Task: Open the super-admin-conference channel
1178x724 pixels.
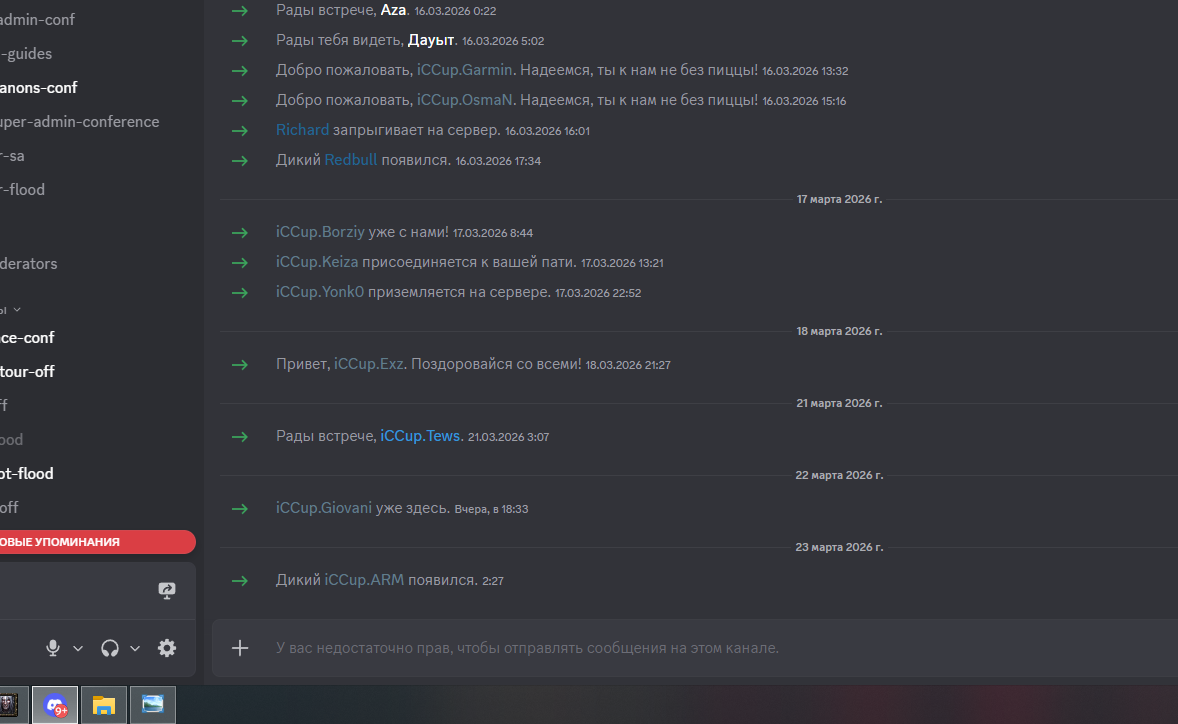Action: pos(80,122)
